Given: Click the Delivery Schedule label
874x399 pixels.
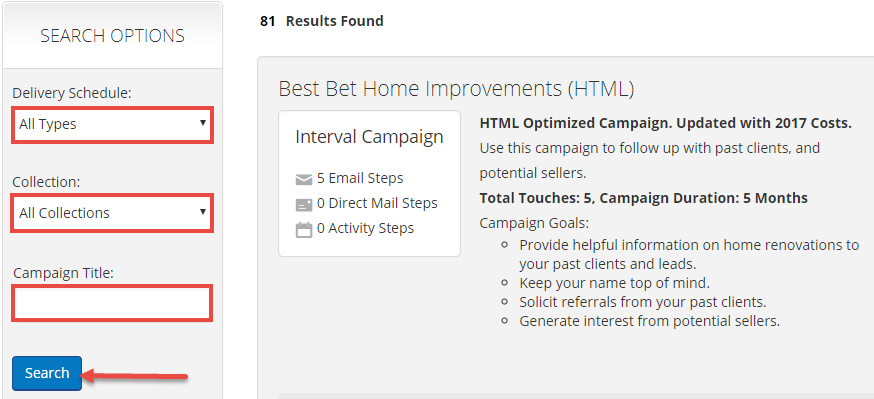Looking at the screenshot, I should 72,93.
